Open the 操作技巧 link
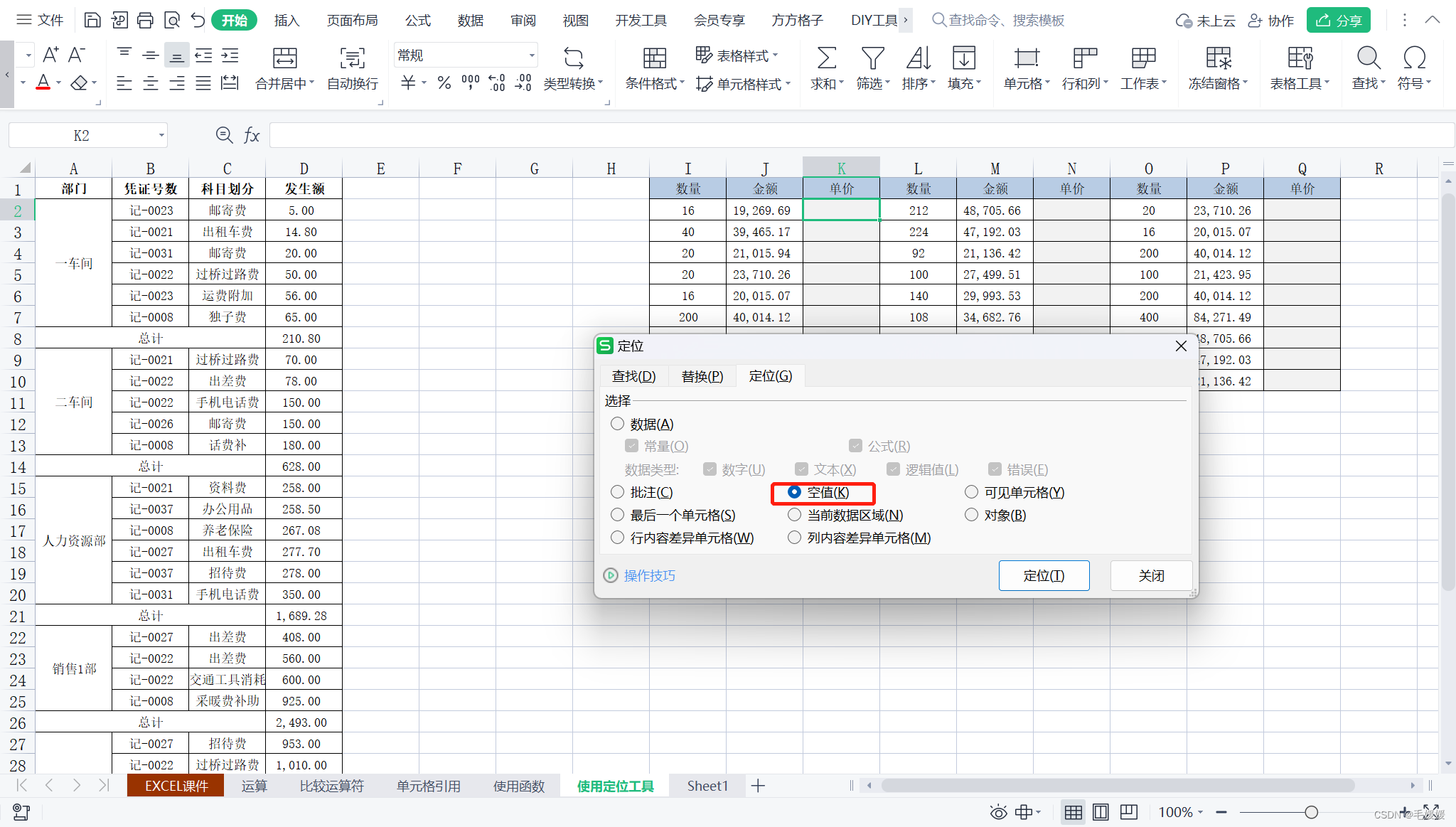Image resolution: width=1456 pixels, height=827 pixels. click(649, 575)
